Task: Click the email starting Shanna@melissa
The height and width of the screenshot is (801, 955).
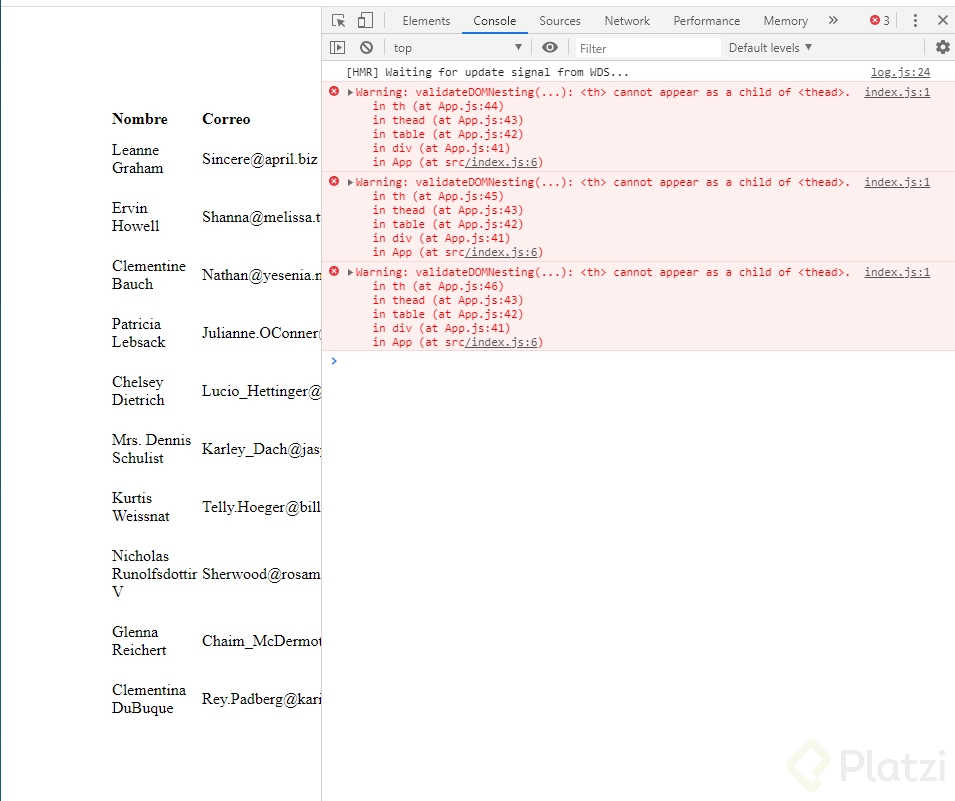Action: point(261,217)
